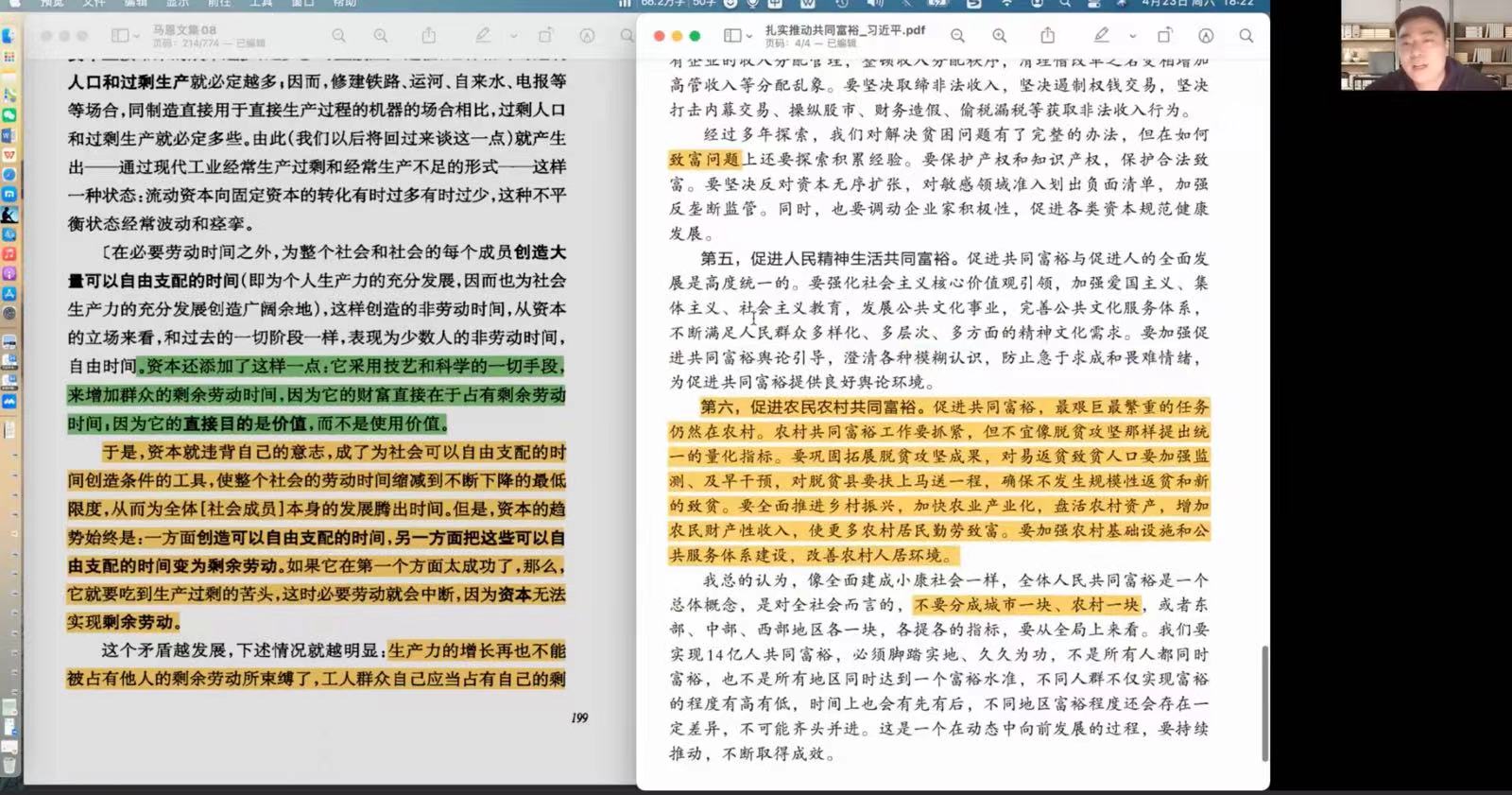Zoom out in the right PDF window
Screen dimensions: 1512x795
pos(957,36)
